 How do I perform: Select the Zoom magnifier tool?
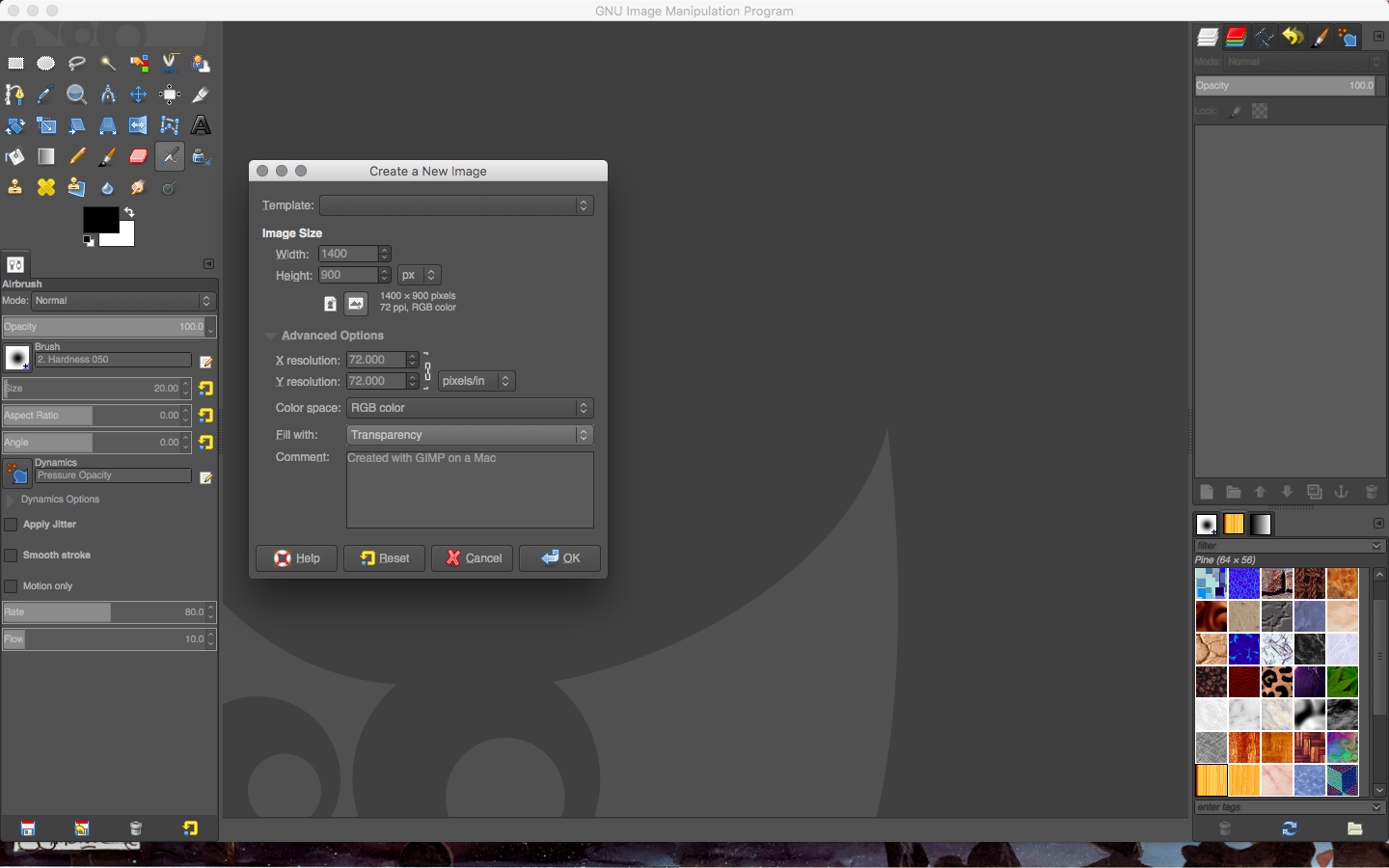pos(77,95)
